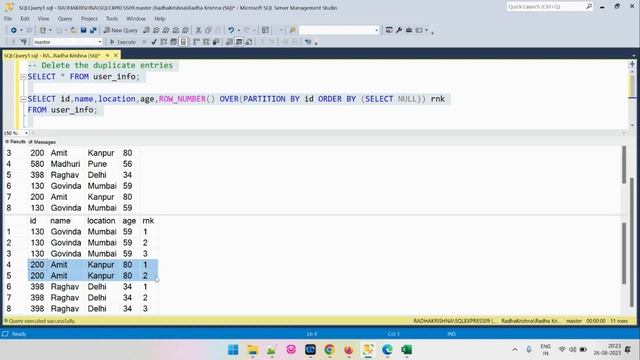Click the Copy icon in toolbar
Screen dimensions: 640x360
(208, 30)
